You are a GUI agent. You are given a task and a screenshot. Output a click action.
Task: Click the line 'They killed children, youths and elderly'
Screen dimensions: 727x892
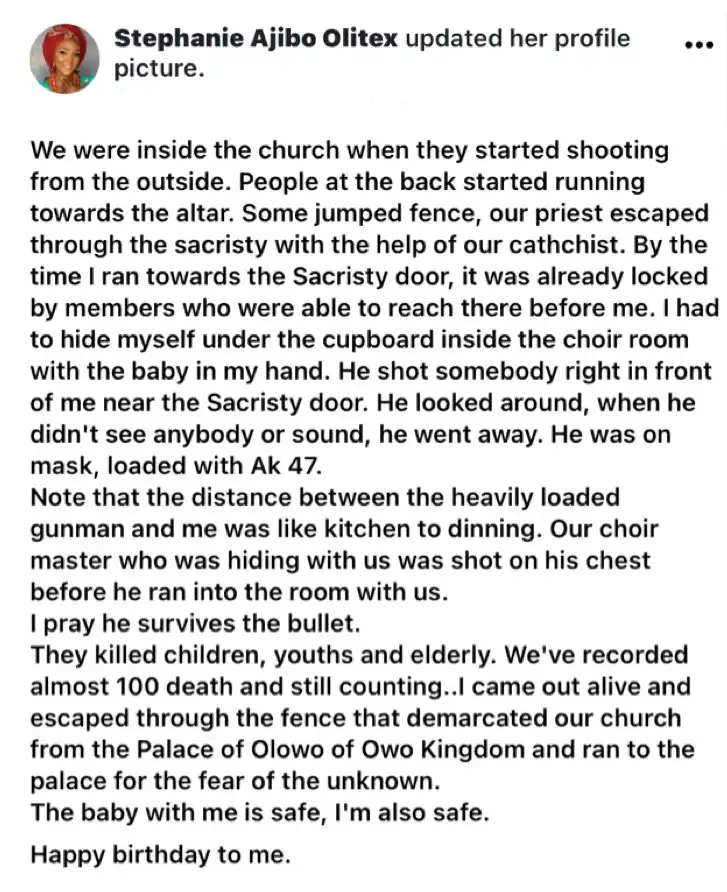pos(359,655)
